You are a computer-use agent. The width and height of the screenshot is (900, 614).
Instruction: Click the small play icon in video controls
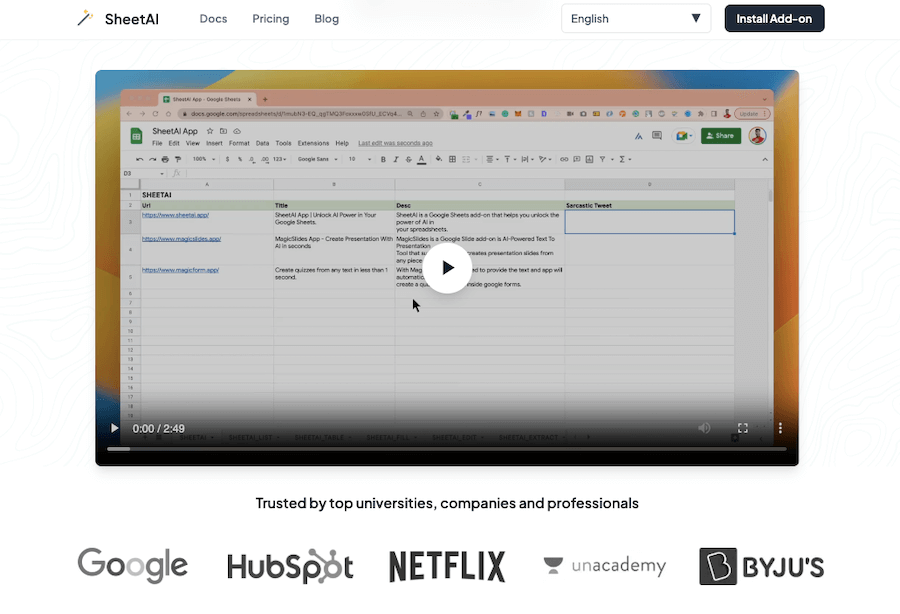114,428
